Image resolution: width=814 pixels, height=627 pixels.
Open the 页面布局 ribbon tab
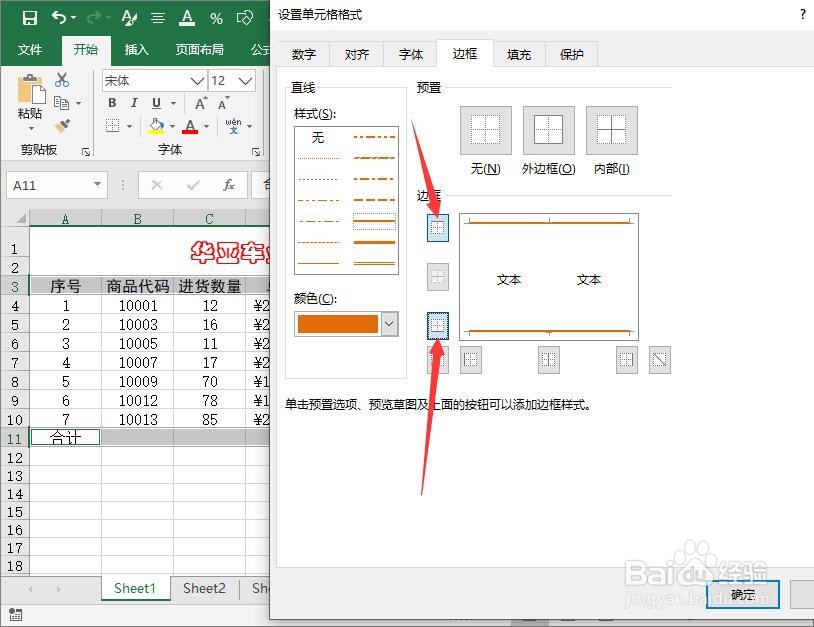tap(200, 50)
